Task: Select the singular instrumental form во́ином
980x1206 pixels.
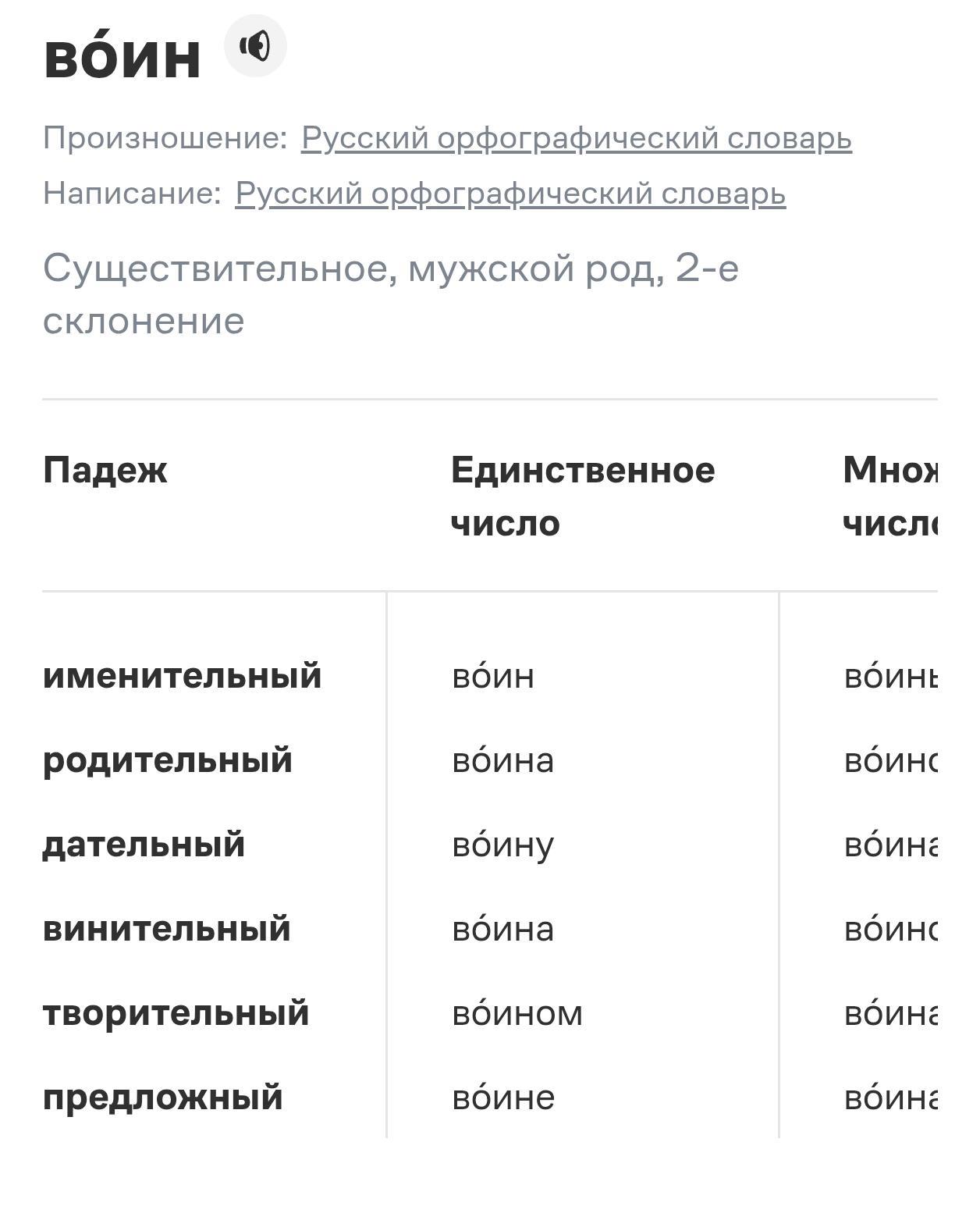Action: pos(517,1013)
